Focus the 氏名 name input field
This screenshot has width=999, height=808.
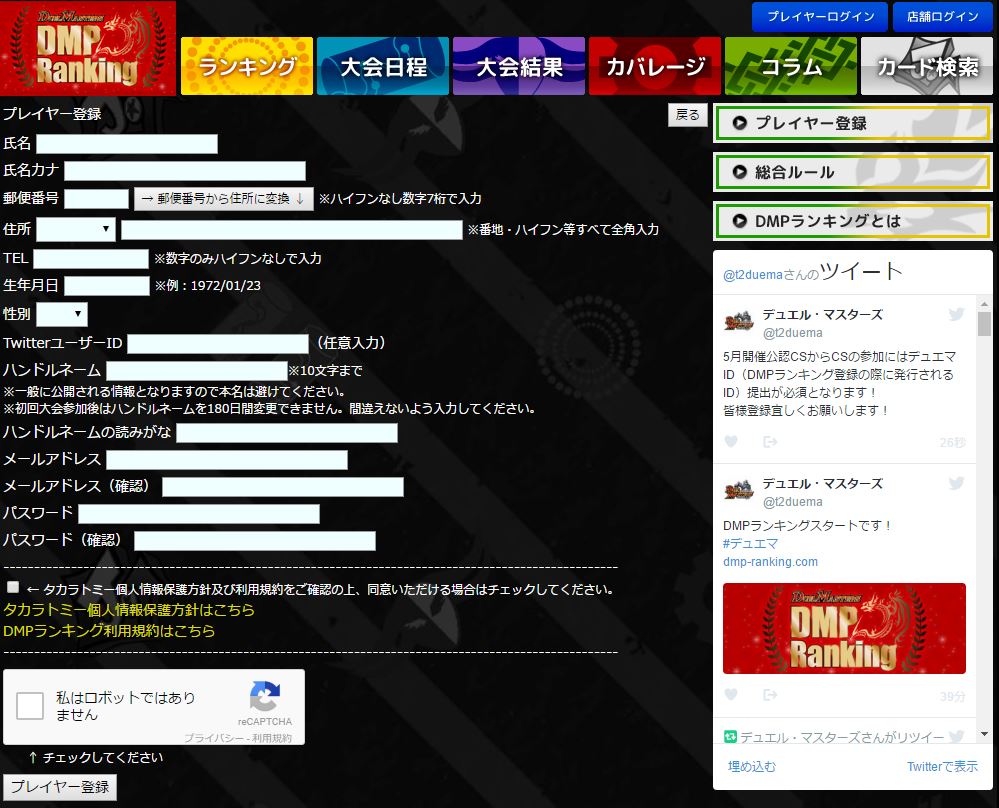point(127,144)
